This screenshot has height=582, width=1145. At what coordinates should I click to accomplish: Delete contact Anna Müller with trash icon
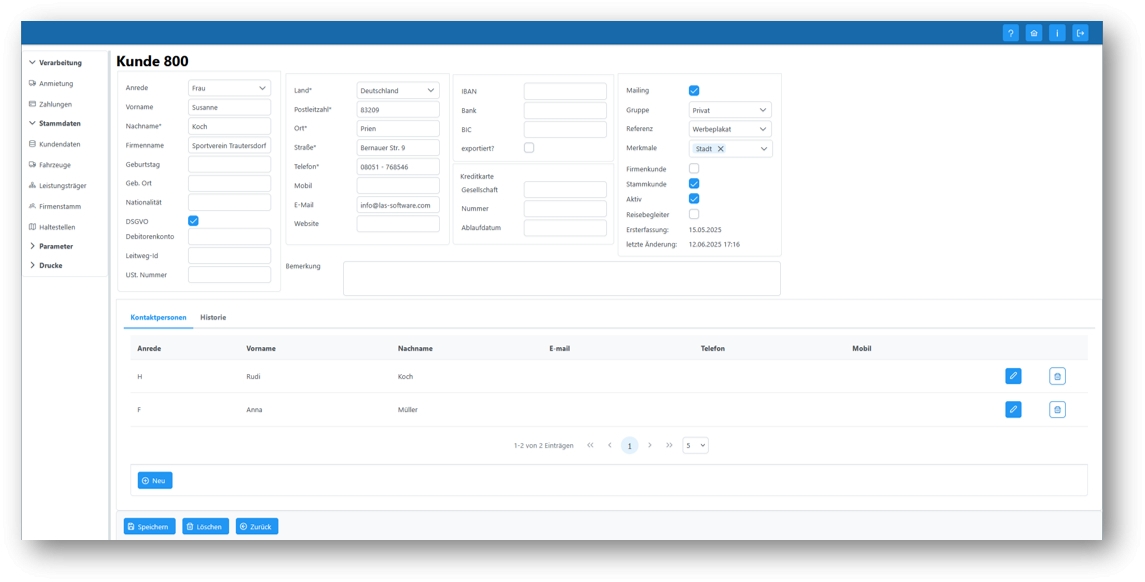1057,410
